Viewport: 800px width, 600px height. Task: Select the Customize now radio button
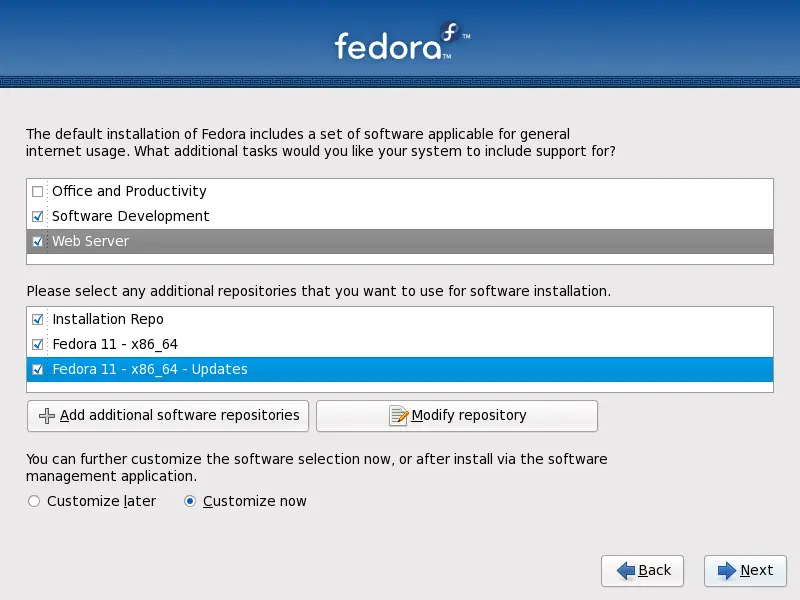coord(190,501)
